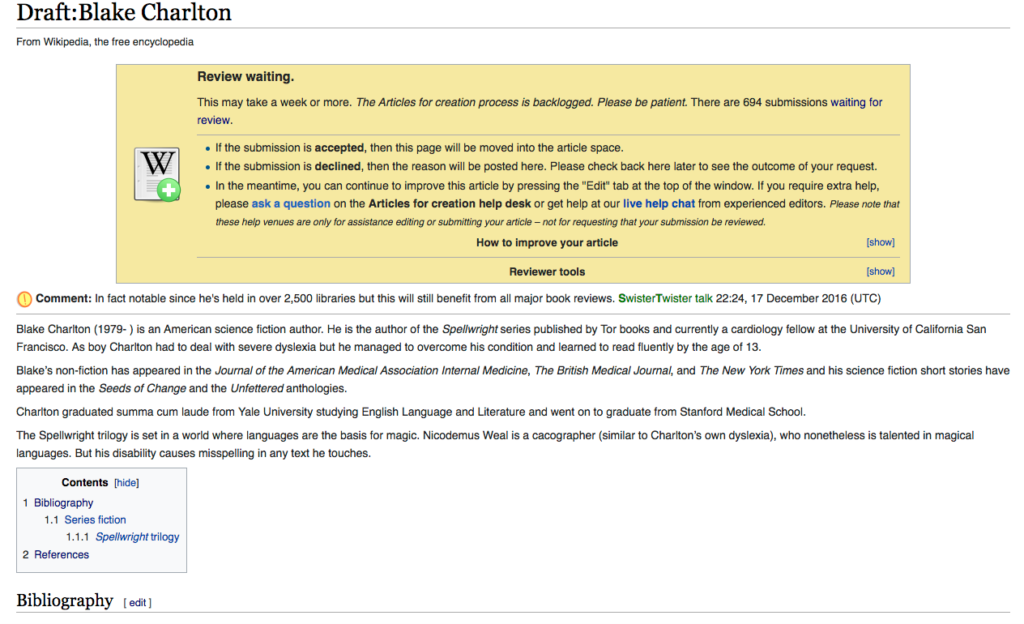Open the 'talk' link after SwisterTwister
1024x624 pixels.
click(x=704, y=298)
